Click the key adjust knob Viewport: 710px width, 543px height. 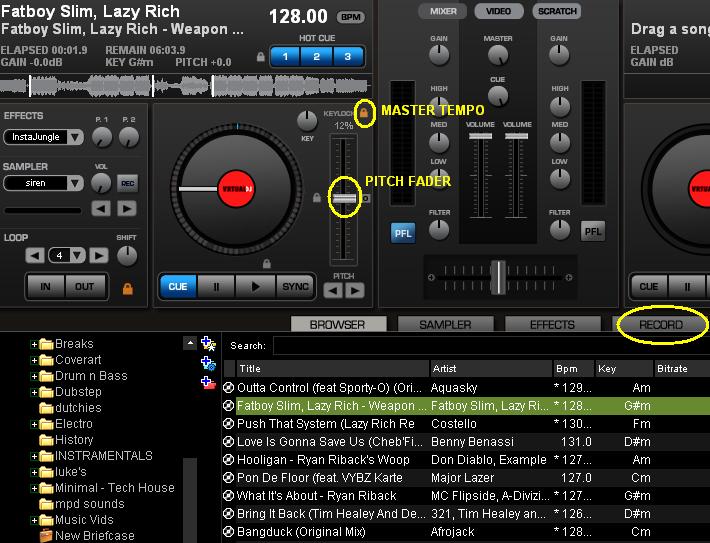tap(307, 120)
